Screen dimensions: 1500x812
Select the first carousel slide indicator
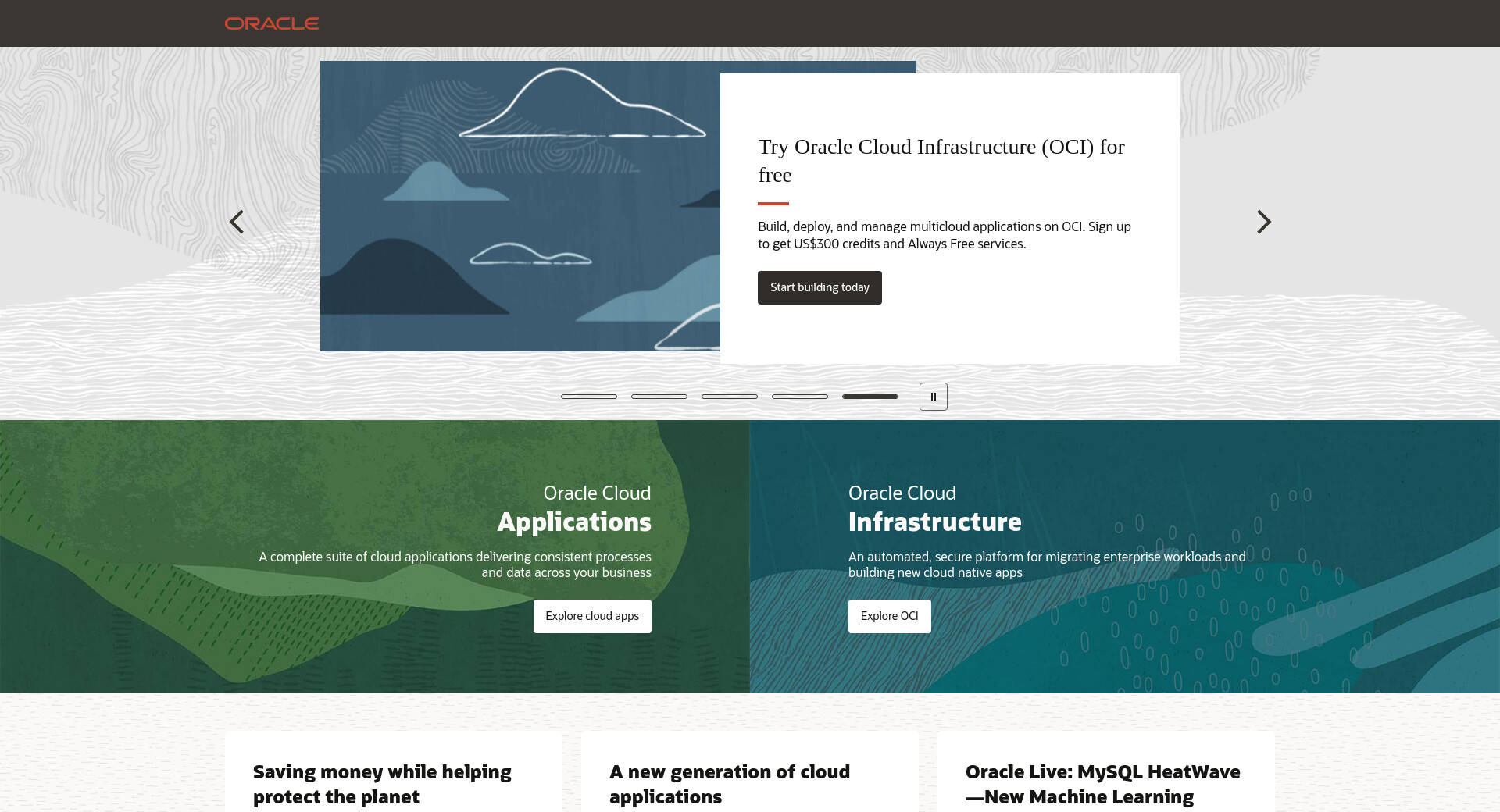tap(589, 397)
